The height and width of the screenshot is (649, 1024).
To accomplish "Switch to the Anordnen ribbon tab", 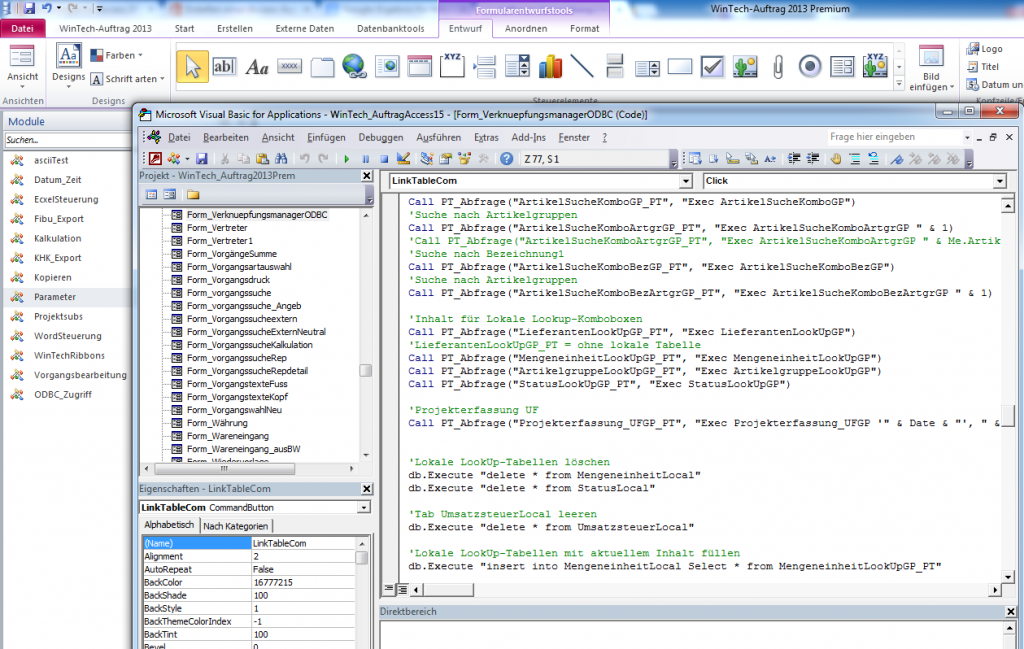I will (x=528, y=28).
